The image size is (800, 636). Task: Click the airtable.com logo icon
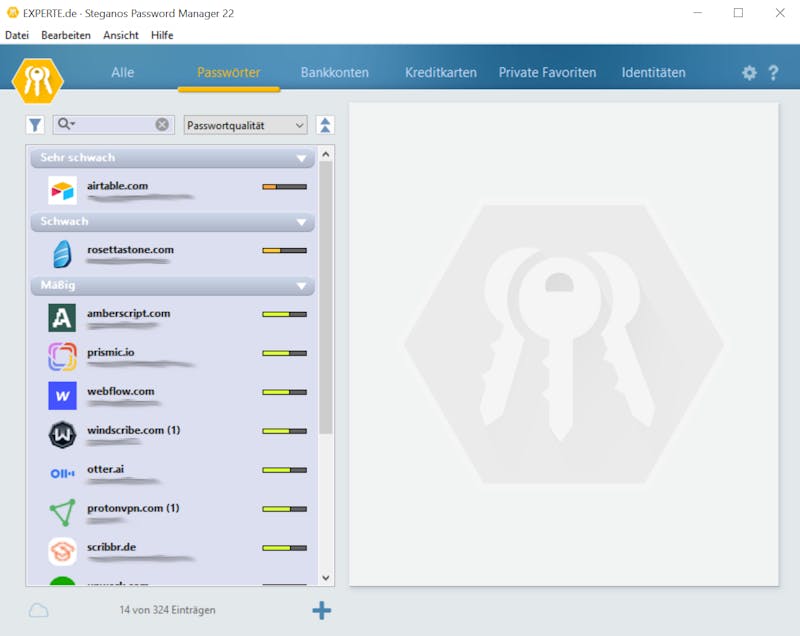(x=62, y=190)
